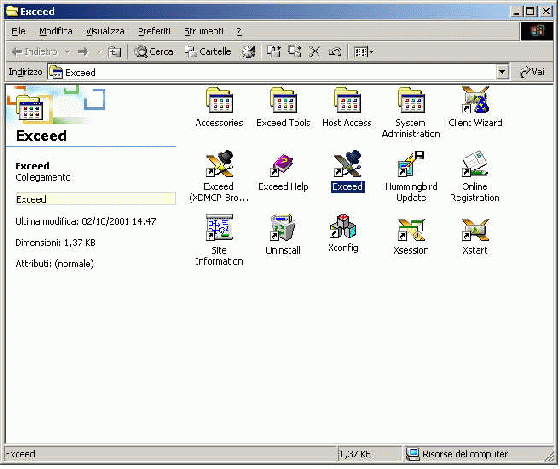Screen dimensions: 560x469
Task: Click the Dimensioni 1,37 KB text
Action: [x=55, y=243]
